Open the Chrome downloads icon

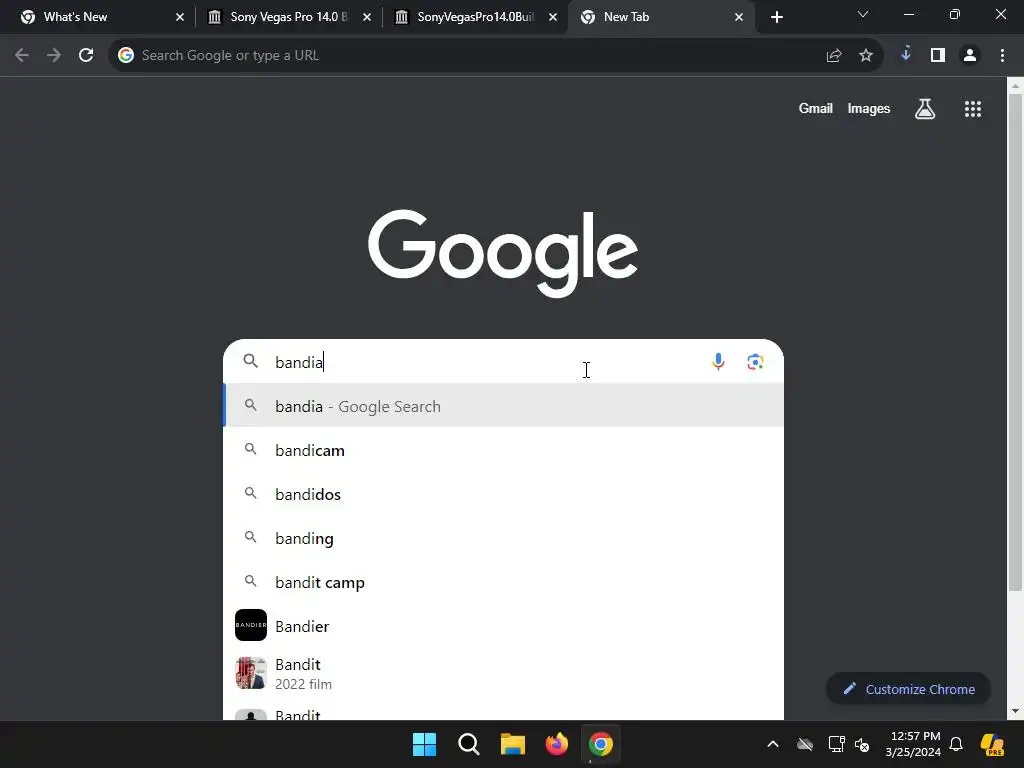(x=906, y=54)
